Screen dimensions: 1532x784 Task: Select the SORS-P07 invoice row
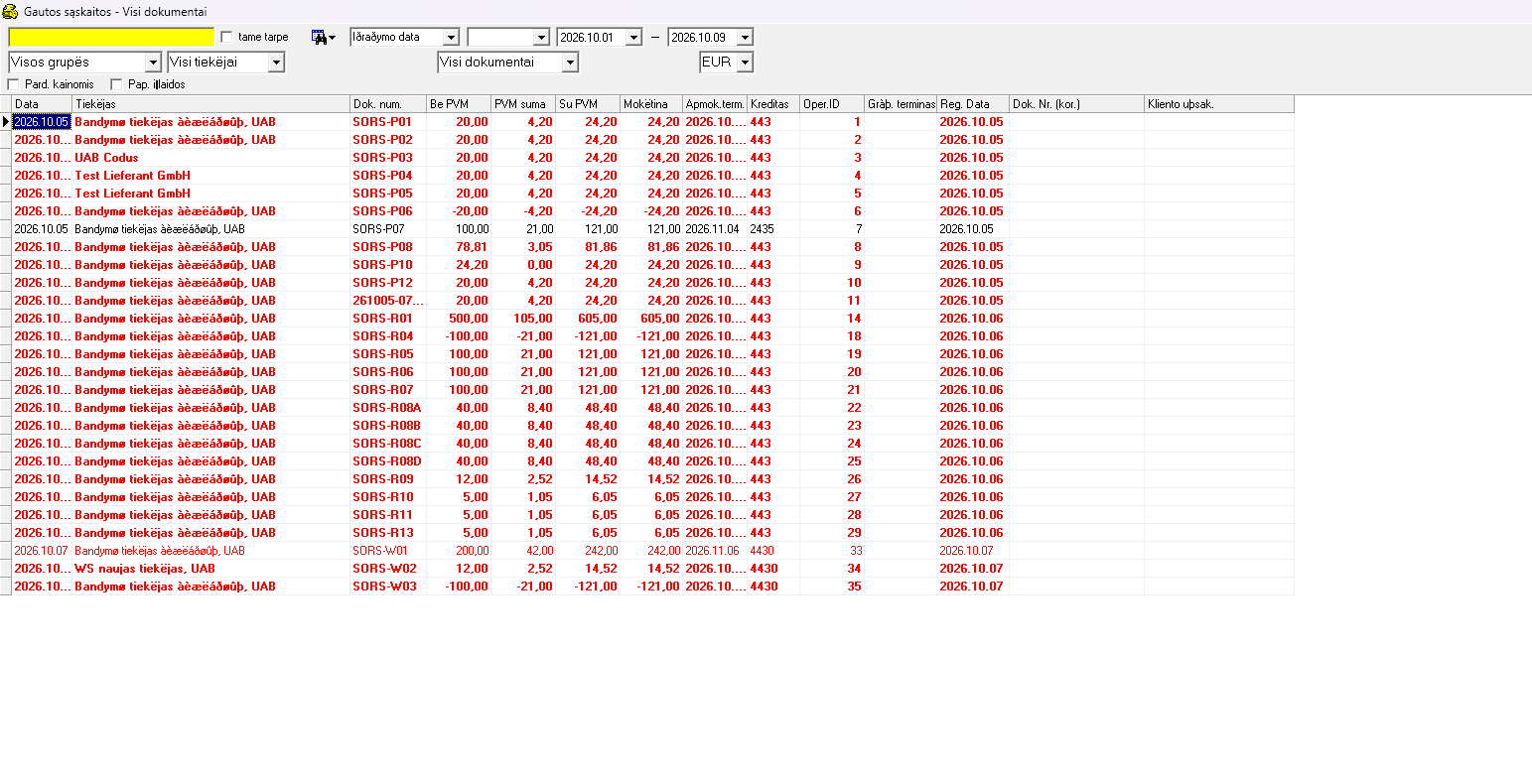click(652, 229)
